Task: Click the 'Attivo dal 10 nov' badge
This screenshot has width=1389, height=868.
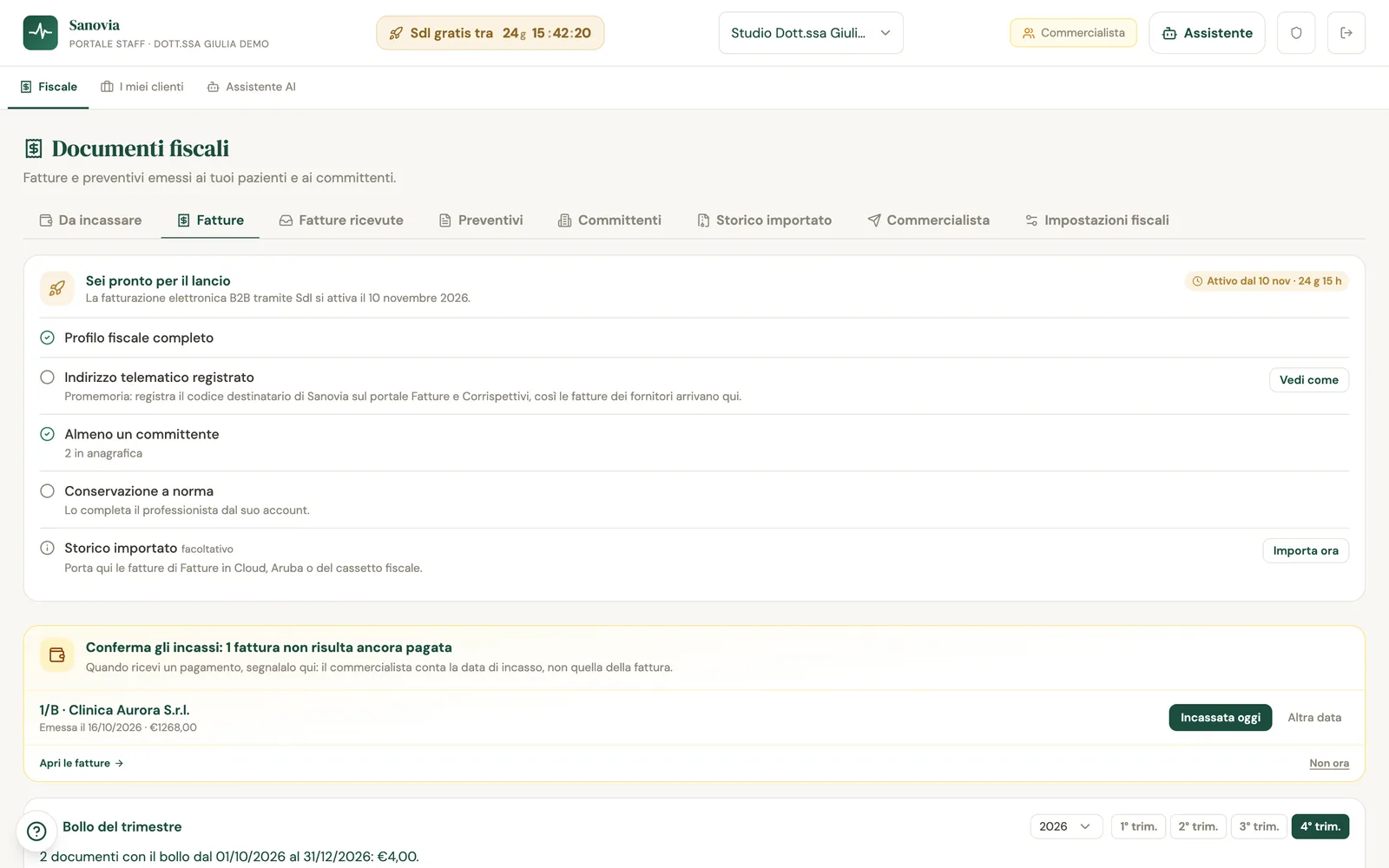Action: pos(1267,281)
